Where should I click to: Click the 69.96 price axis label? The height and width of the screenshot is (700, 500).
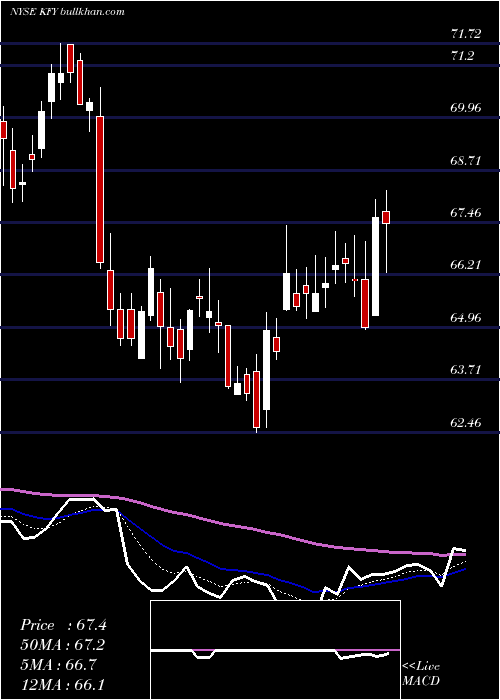[x=466, y=108]
